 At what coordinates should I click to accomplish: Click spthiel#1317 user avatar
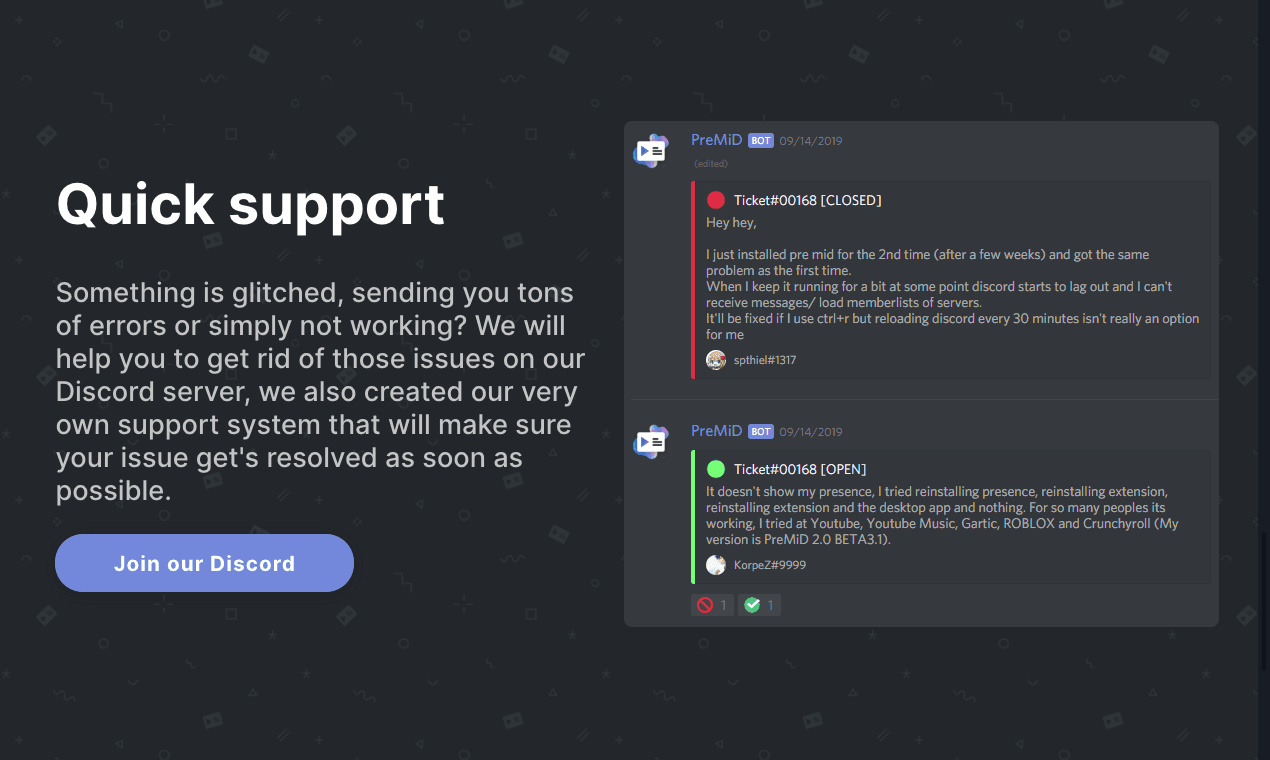coord(716,360)
